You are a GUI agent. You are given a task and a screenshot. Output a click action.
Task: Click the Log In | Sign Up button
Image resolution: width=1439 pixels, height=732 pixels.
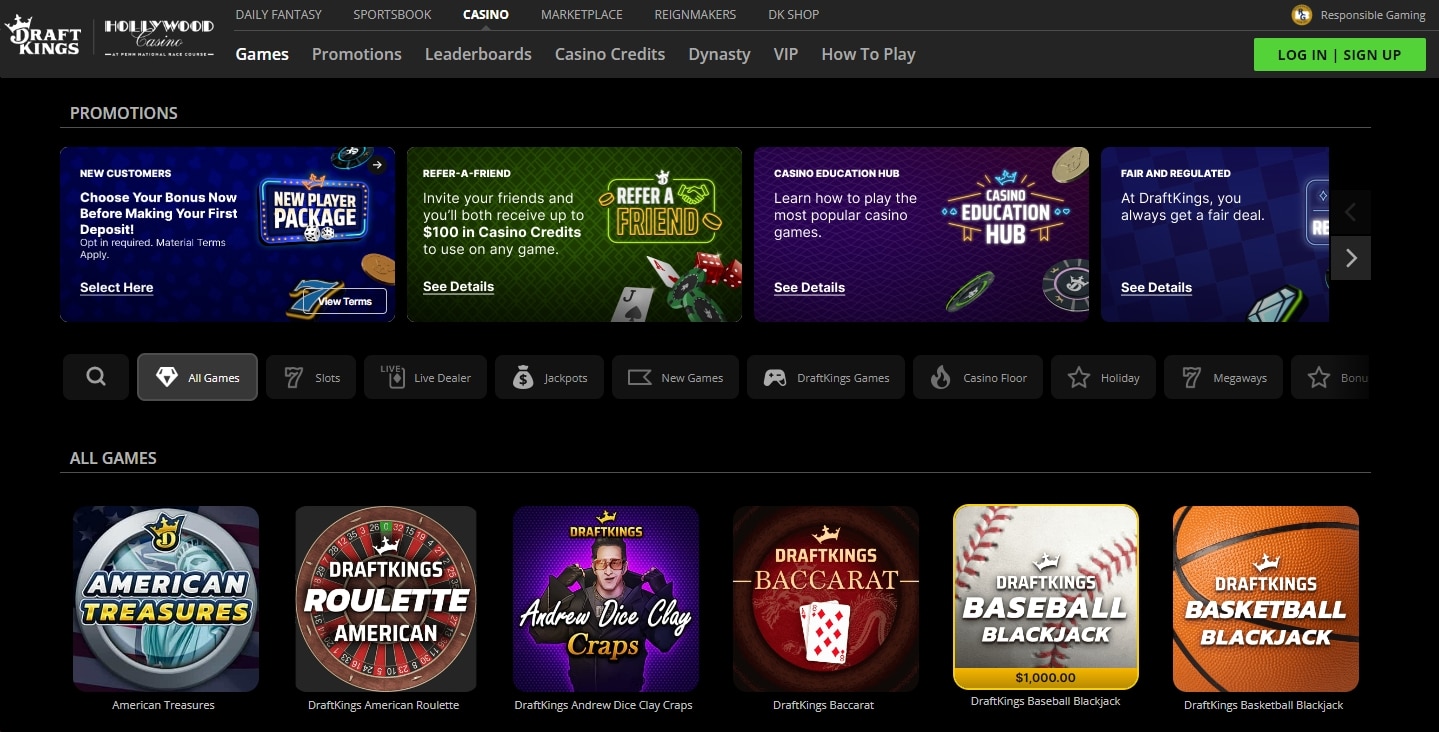(x=1339, y=55)
